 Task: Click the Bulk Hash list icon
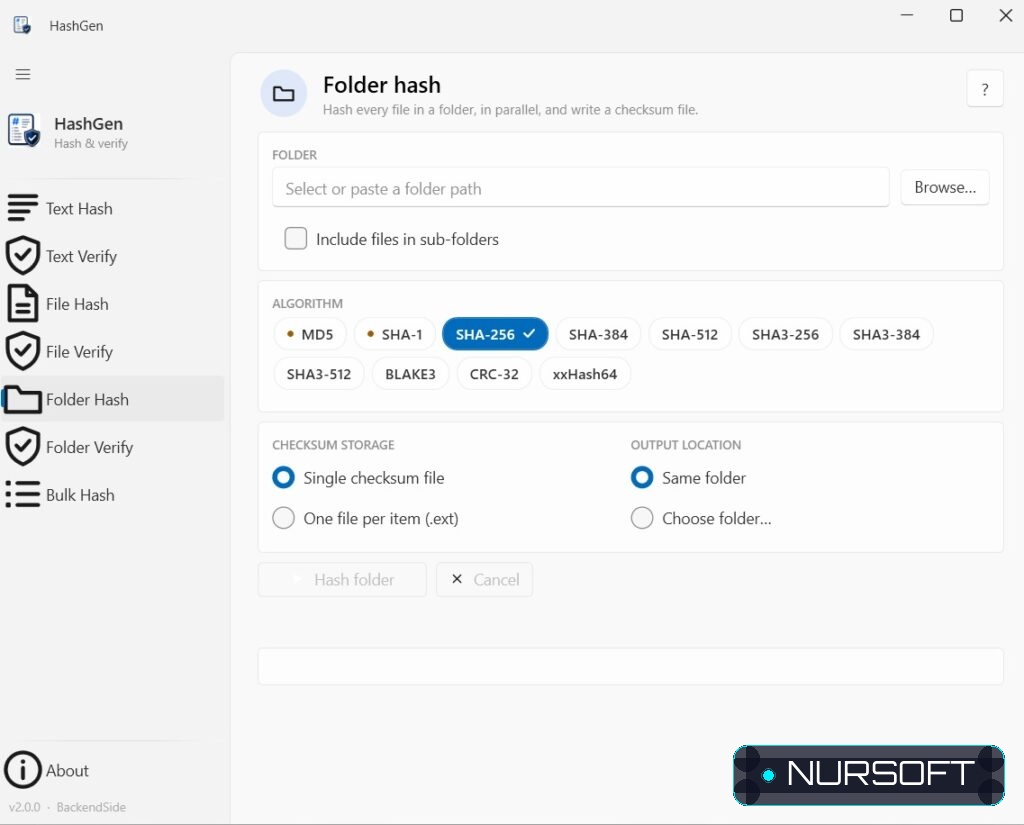click(x=23, y=494)
